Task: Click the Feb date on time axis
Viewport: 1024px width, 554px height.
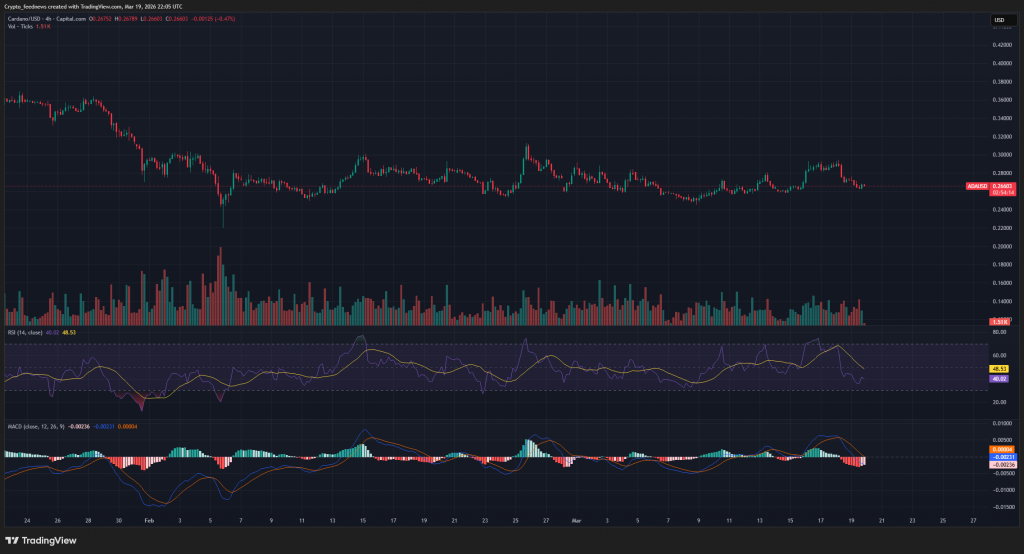Action: pyautogui.click(x=149, y=521)
